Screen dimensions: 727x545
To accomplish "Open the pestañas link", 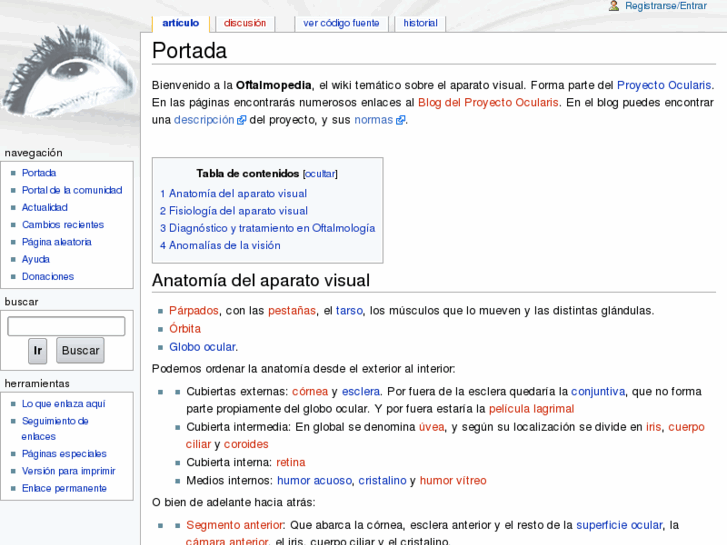I will point(292,311).
